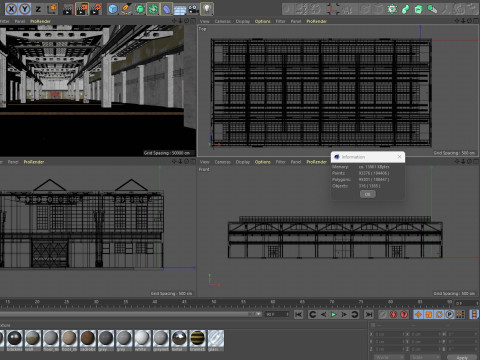Toggle Point level animation recording

[460, 314]
